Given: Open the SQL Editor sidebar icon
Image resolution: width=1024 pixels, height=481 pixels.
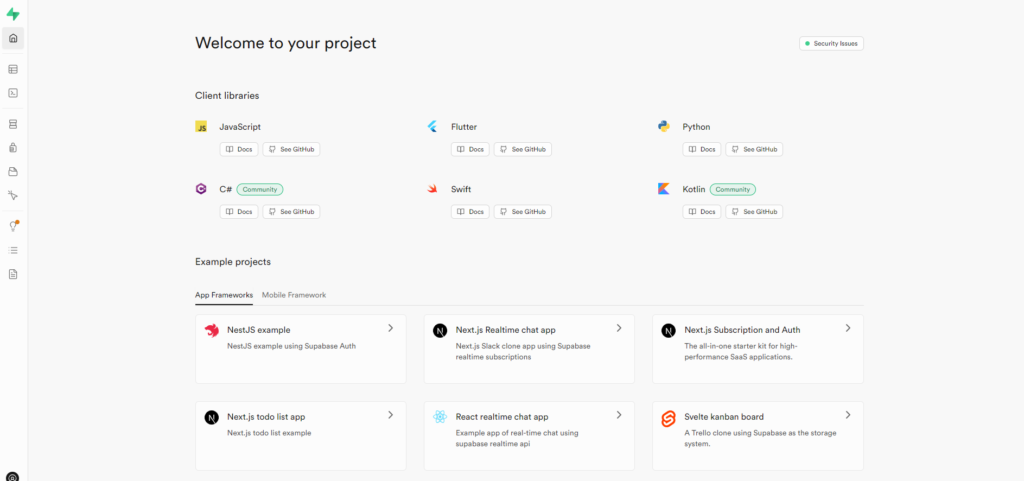Looking at the screenshot, I should pos(13,93).
